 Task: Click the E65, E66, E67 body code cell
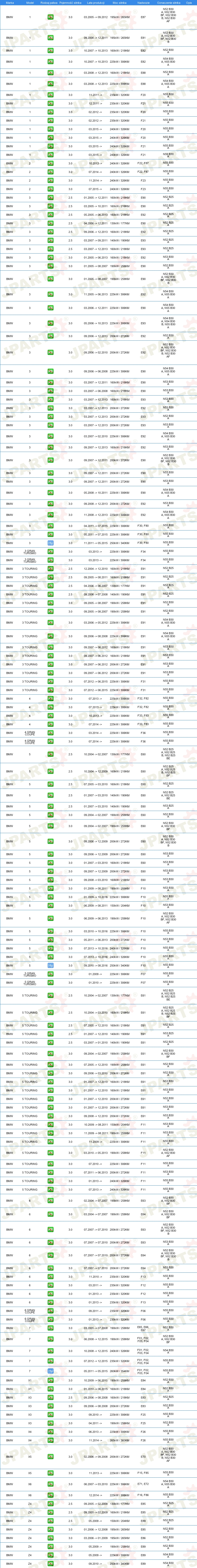(143, 1328)
